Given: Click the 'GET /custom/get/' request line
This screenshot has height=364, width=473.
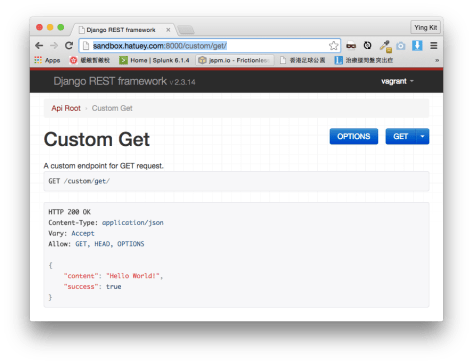Looking at the screenshot, I should tap(79, 181).
